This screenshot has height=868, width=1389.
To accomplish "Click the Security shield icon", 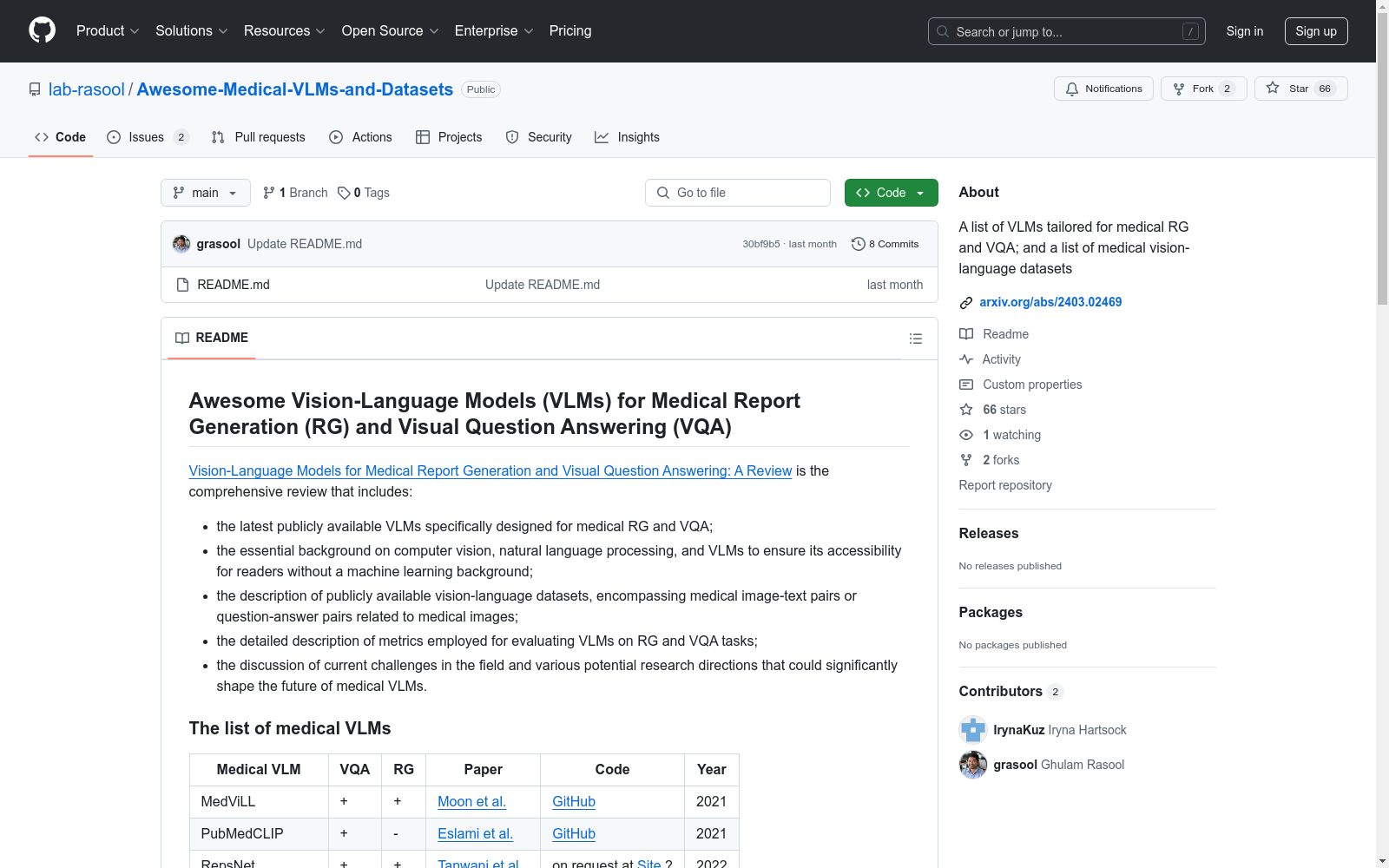I will (x=512, y=137).
